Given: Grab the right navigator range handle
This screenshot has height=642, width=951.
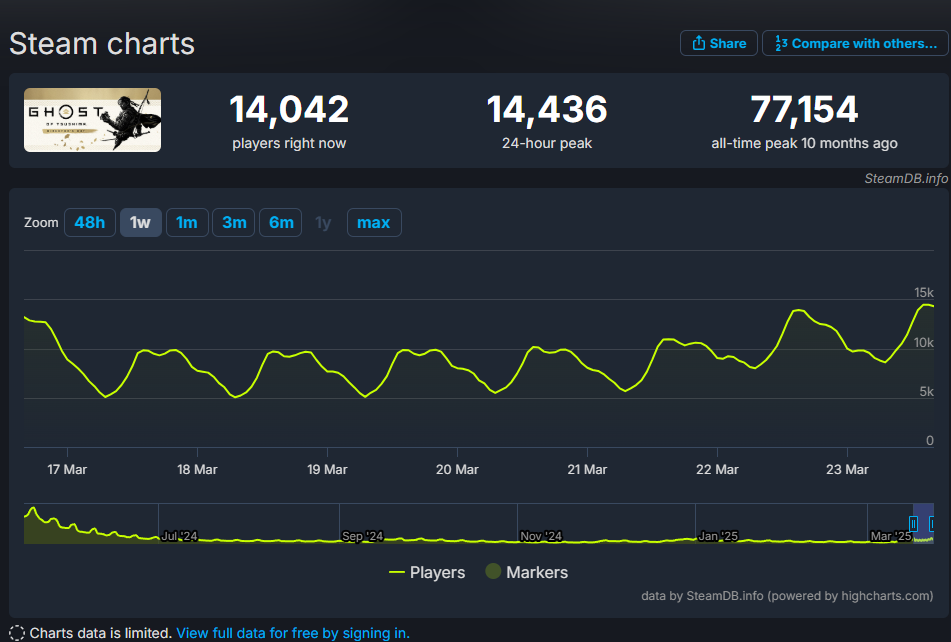Looking at the screenshot, I should 932,524.
